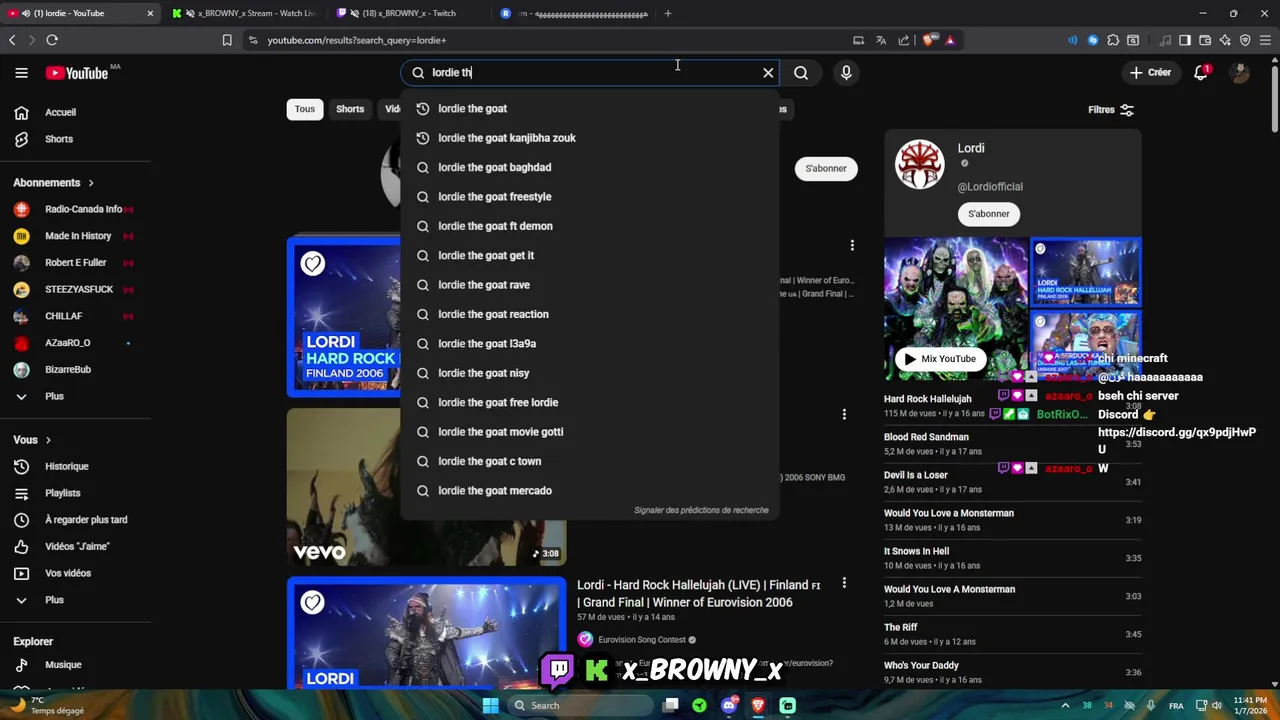This screenshot has width=1280, height=720.
Task: Reload the page
Action: [x=52, y=40]
